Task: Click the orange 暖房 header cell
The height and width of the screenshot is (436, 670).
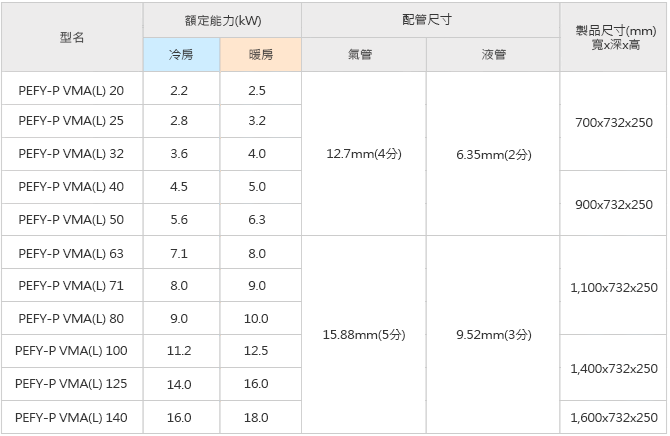Action: coord(260,55)
